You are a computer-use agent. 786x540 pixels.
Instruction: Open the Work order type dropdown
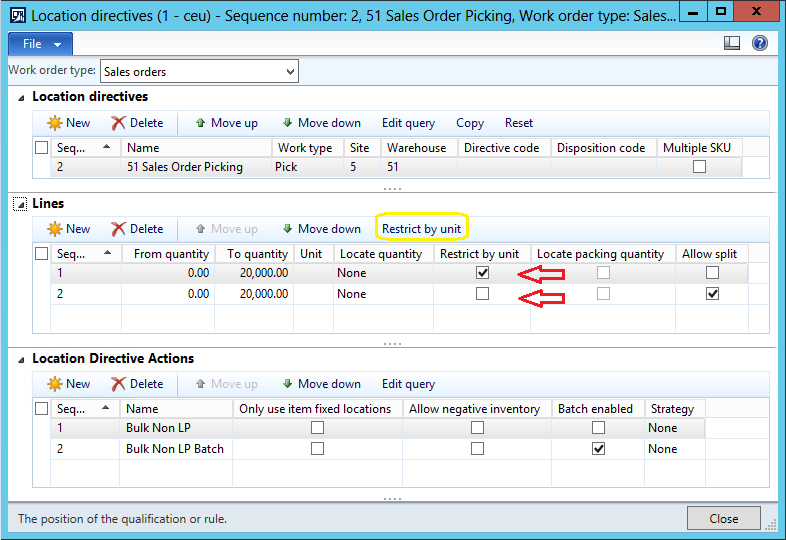(x=290, y=71)
